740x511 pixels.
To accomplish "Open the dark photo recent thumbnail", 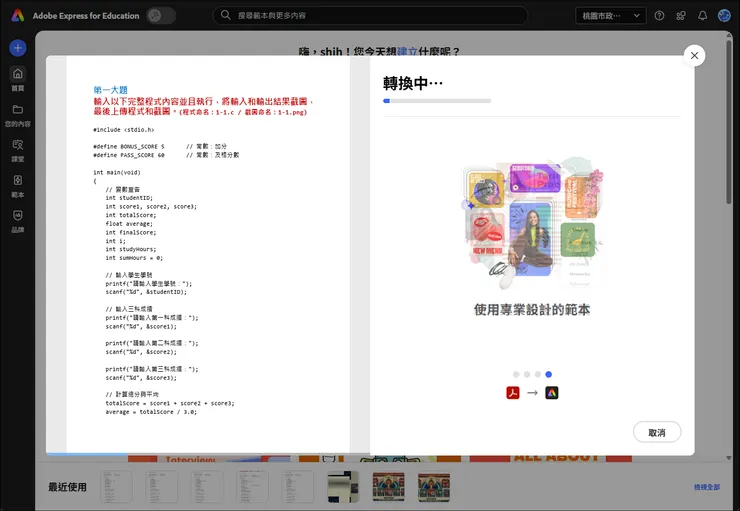I will pos(343,486).
